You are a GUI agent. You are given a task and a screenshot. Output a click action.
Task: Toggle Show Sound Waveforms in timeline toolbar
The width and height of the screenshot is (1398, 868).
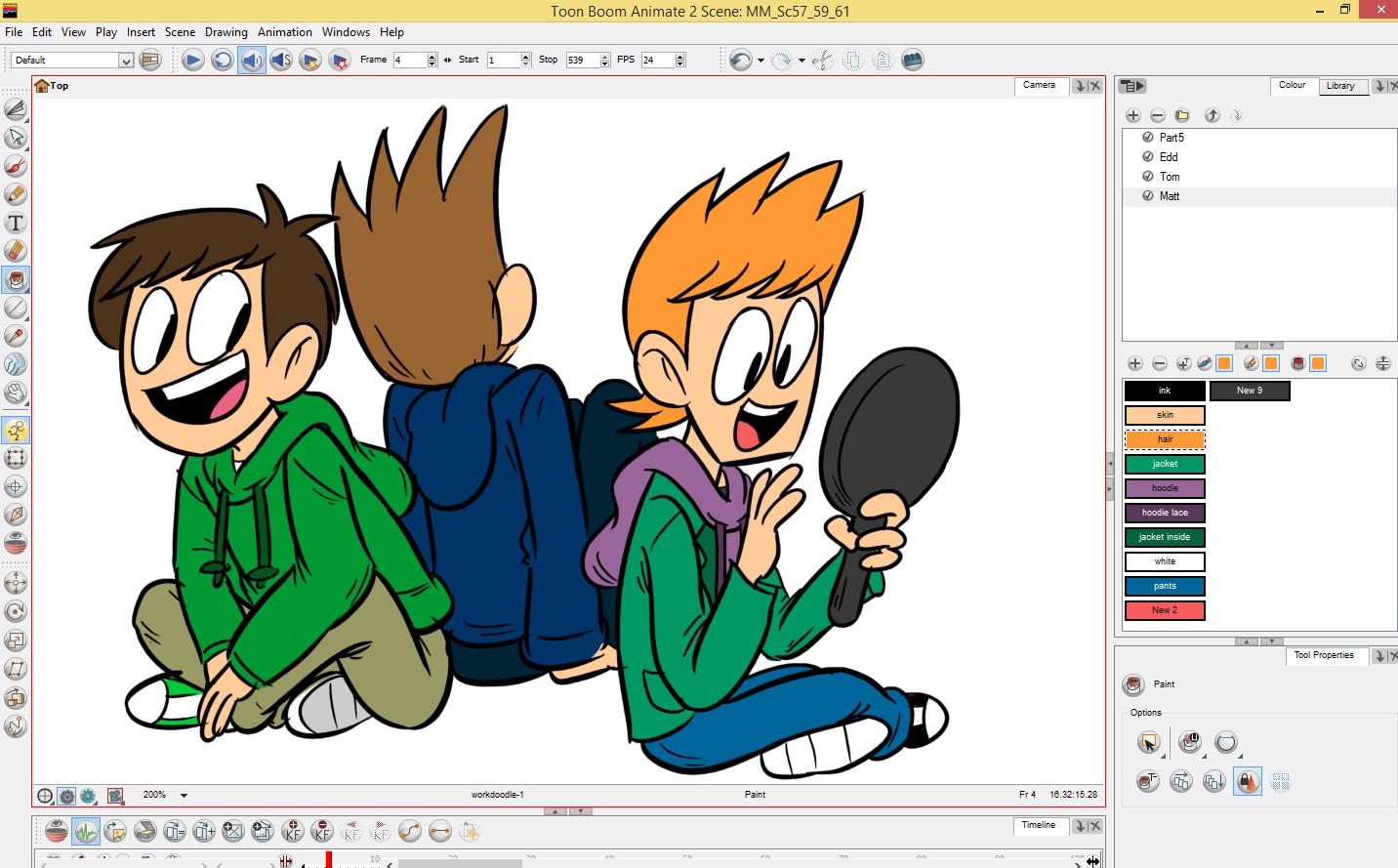pos(86,832)
